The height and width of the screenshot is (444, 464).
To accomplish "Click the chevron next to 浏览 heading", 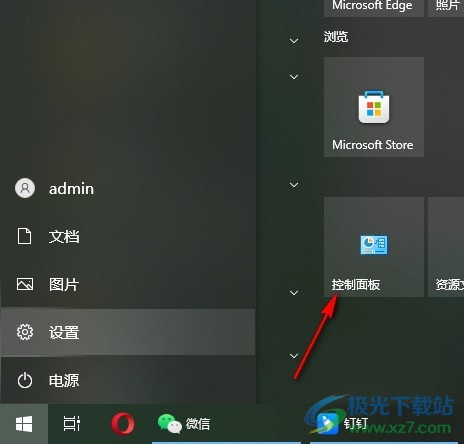I will point(294,41).
